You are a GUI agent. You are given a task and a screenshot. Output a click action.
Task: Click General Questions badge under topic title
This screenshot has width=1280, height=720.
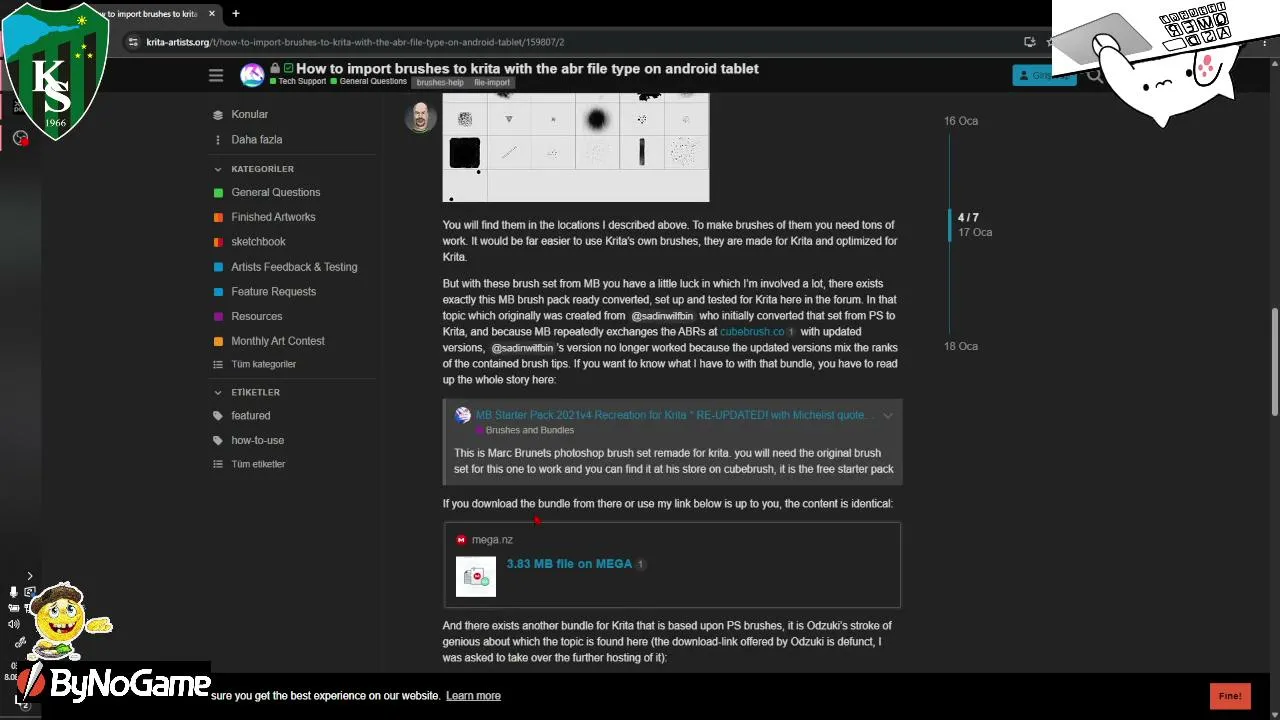(x=369, y=82)
